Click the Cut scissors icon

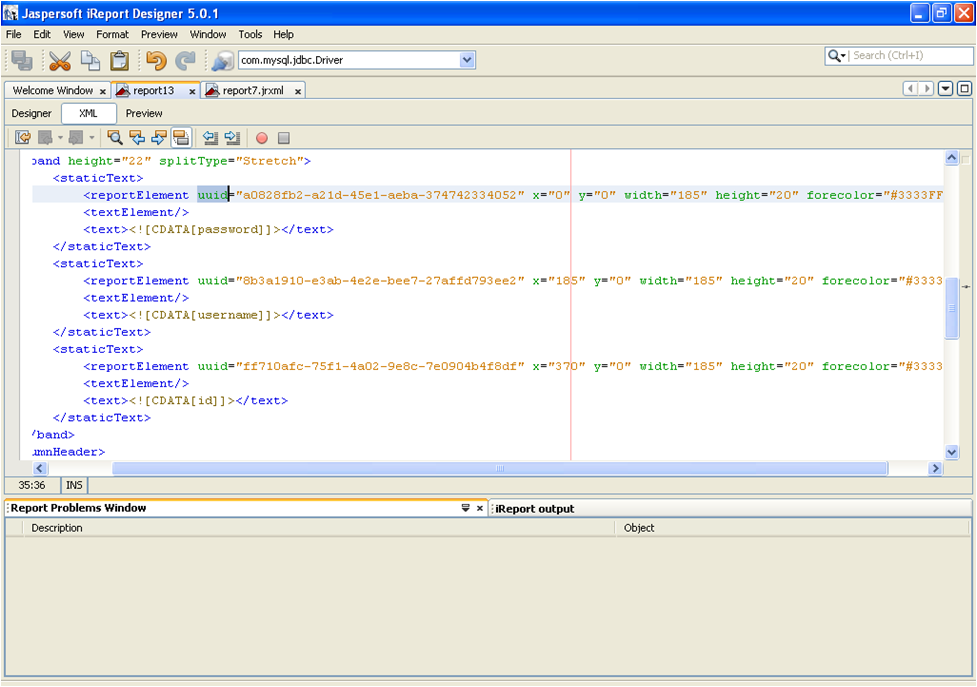59,61
